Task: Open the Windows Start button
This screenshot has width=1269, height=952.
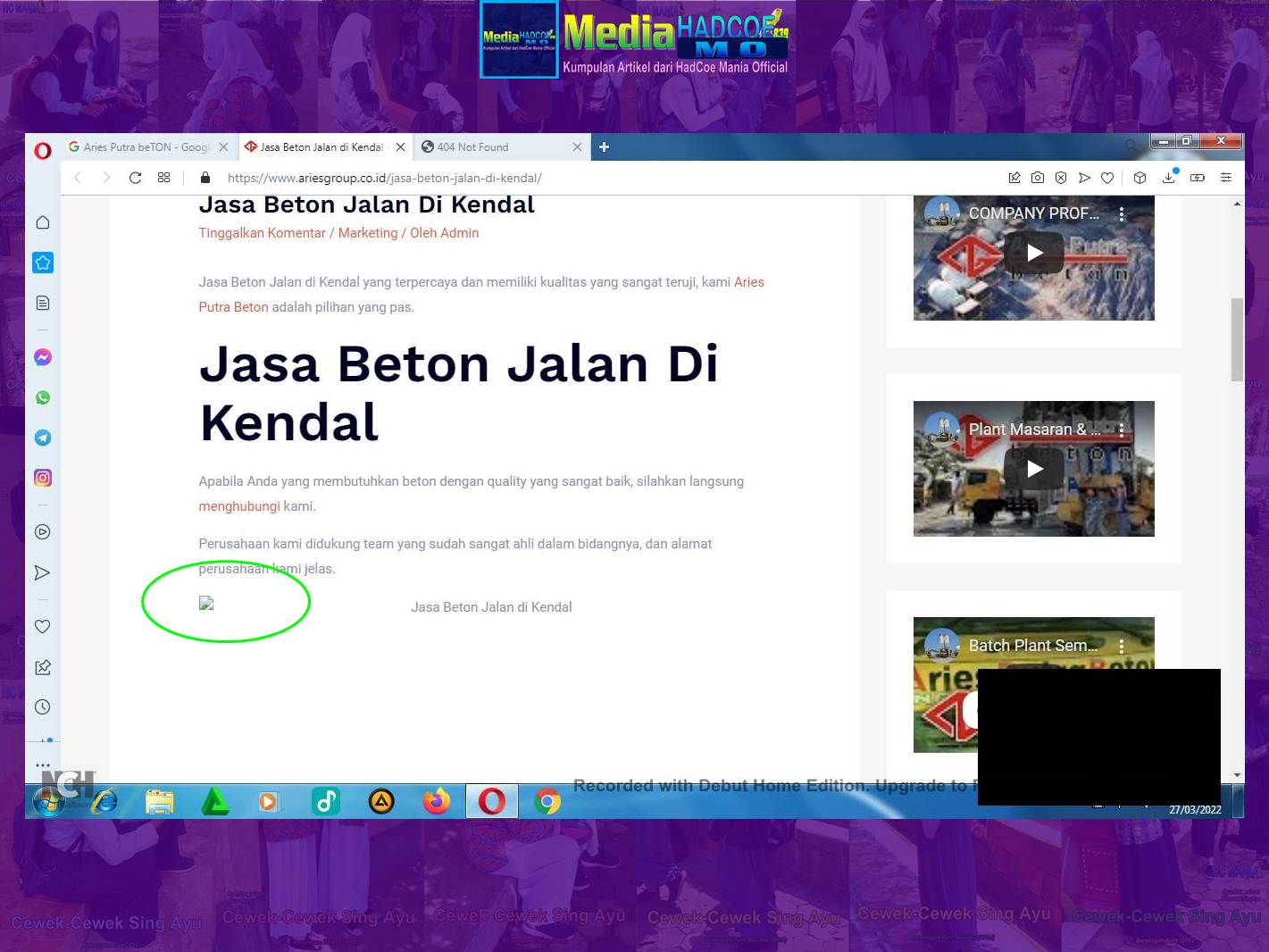Action: [x=49, y=801]
